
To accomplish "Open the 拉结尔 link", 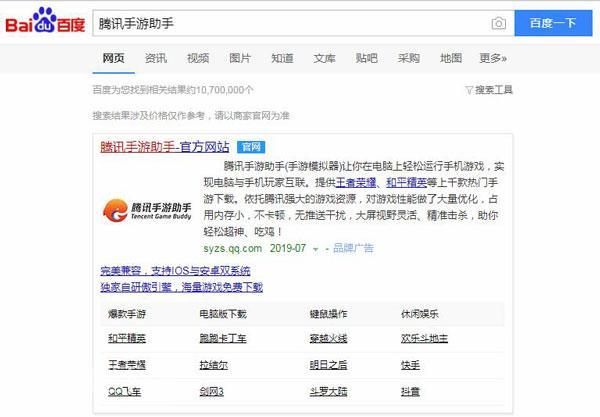I will click(x=214, y=365).
